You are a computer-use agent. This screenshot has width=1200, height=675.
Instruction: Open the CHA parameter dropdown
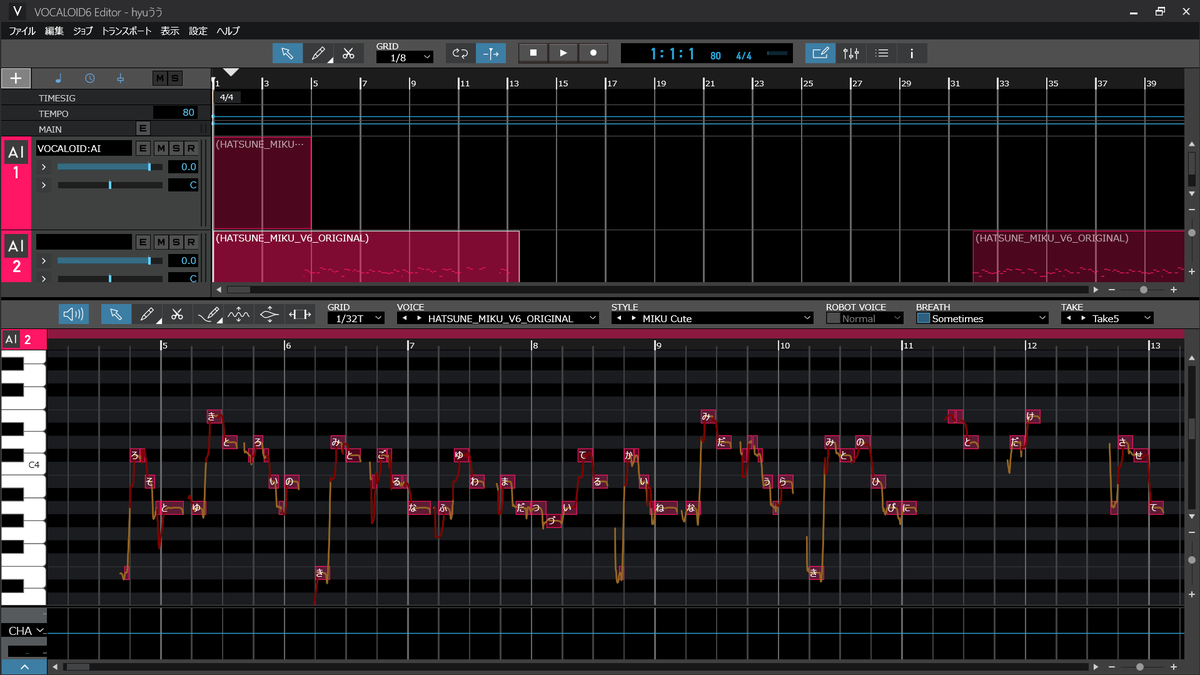click(x=26, y=631)
